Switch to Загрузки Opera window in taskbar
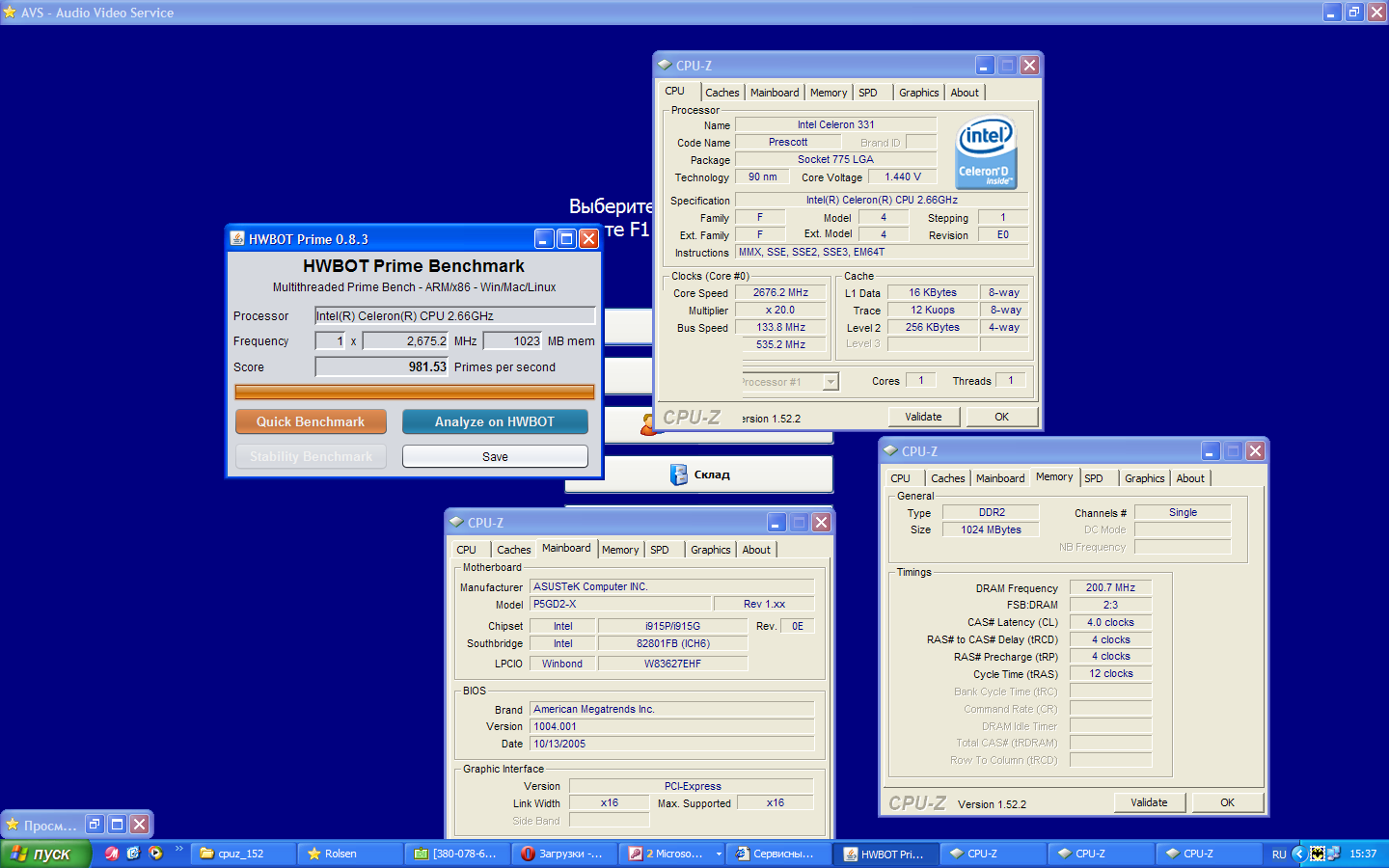The height and width of the screenshot is (868, 1389). pyautogui.click(x=564, y=854)
